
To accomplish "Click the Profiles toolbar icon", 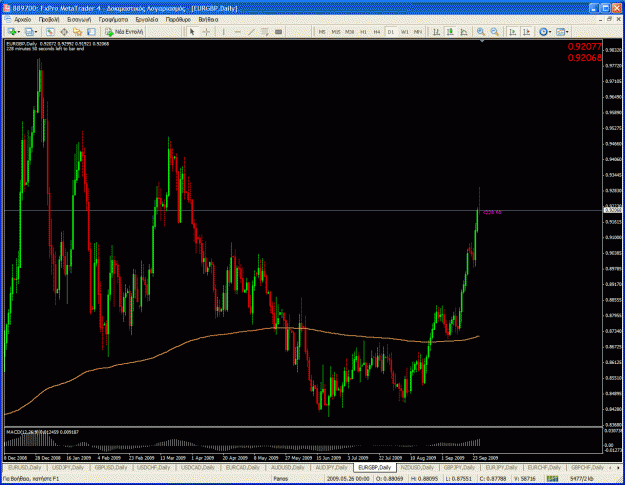I will (x=29, y=32).
